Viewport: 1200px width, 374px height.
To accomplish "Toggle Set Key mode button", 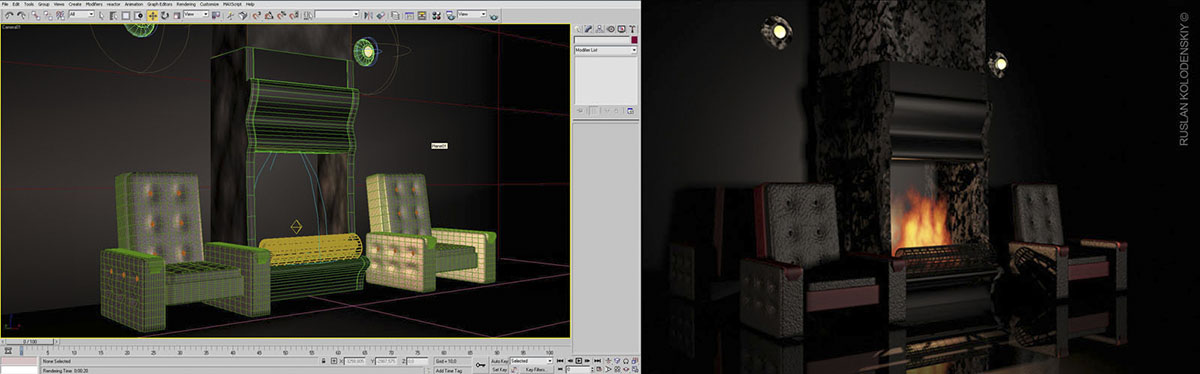I will pos(499,369).
